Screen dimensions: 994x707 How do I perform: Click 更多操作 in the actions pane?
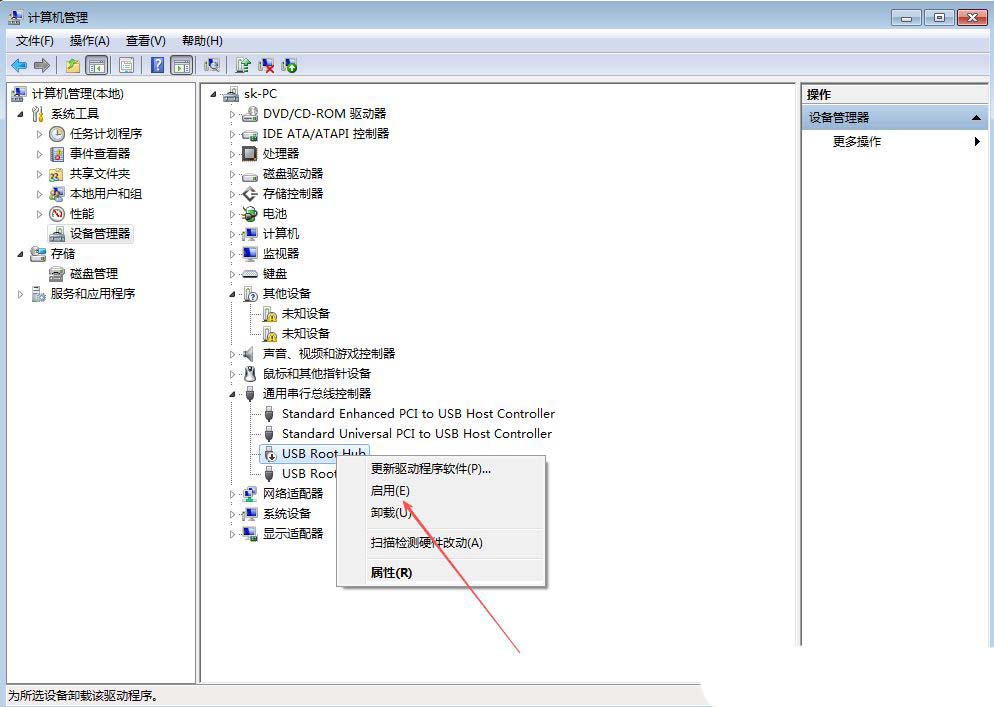pyautogui.click(x=857, y=142)
